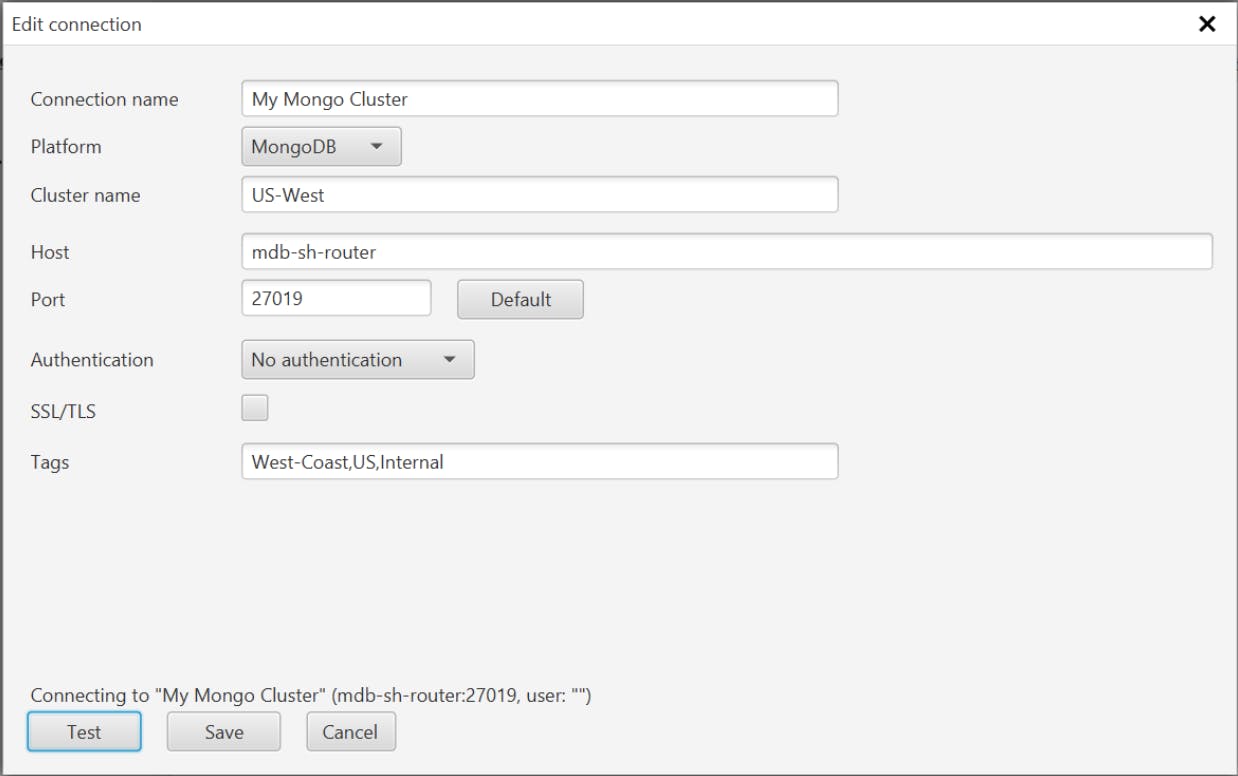Click the Tags input field
The width and height of the screenshot is (1238, 776).
539,462
